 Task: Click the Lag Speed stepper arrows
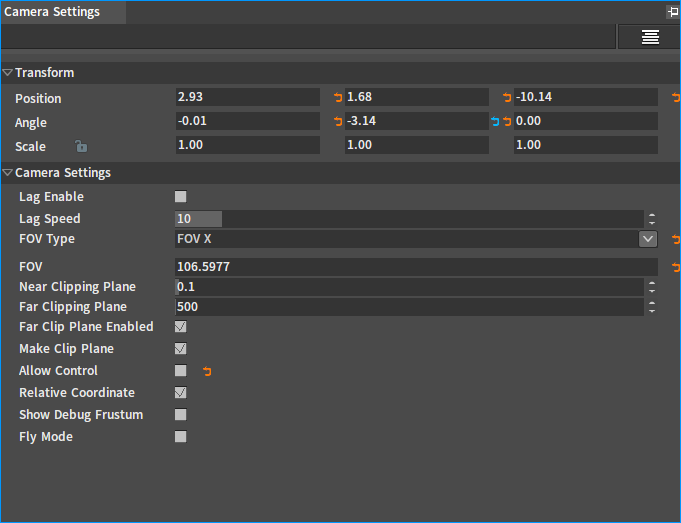tap(652, 218)
